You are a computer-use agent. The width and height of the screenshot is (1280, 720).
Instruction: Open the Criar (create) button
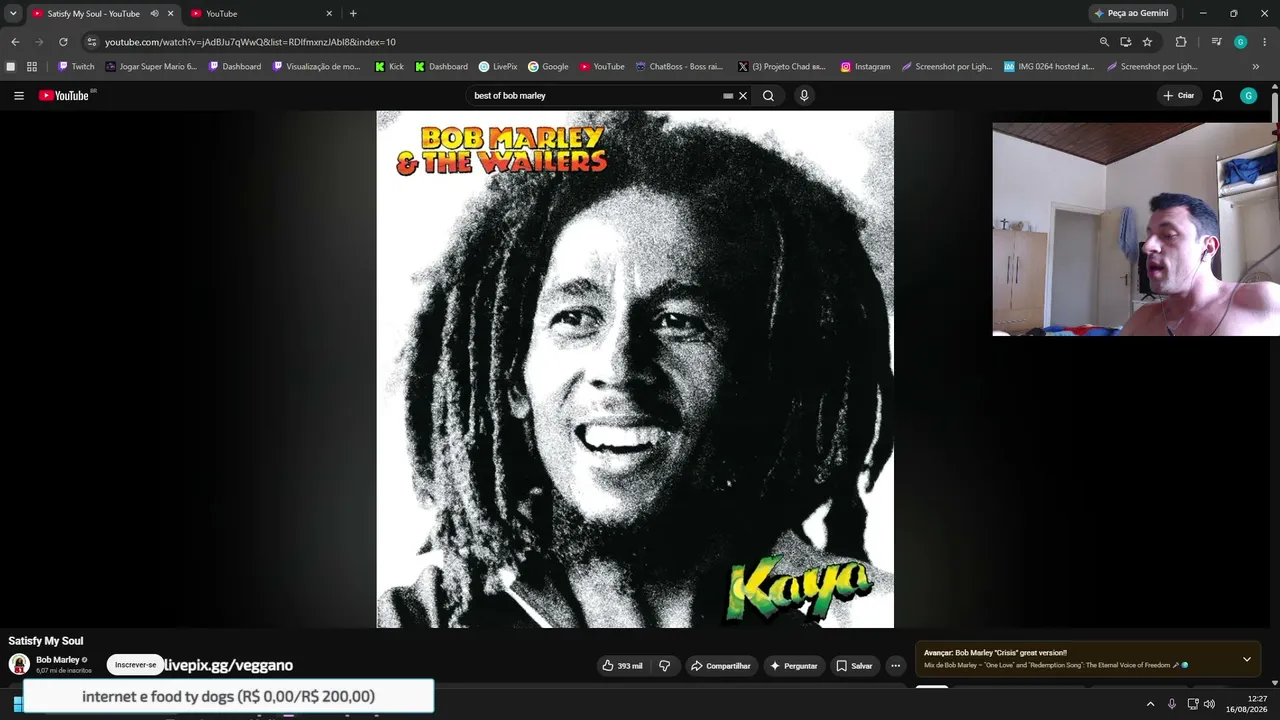pyautogui.click(x=1179, y=96)
